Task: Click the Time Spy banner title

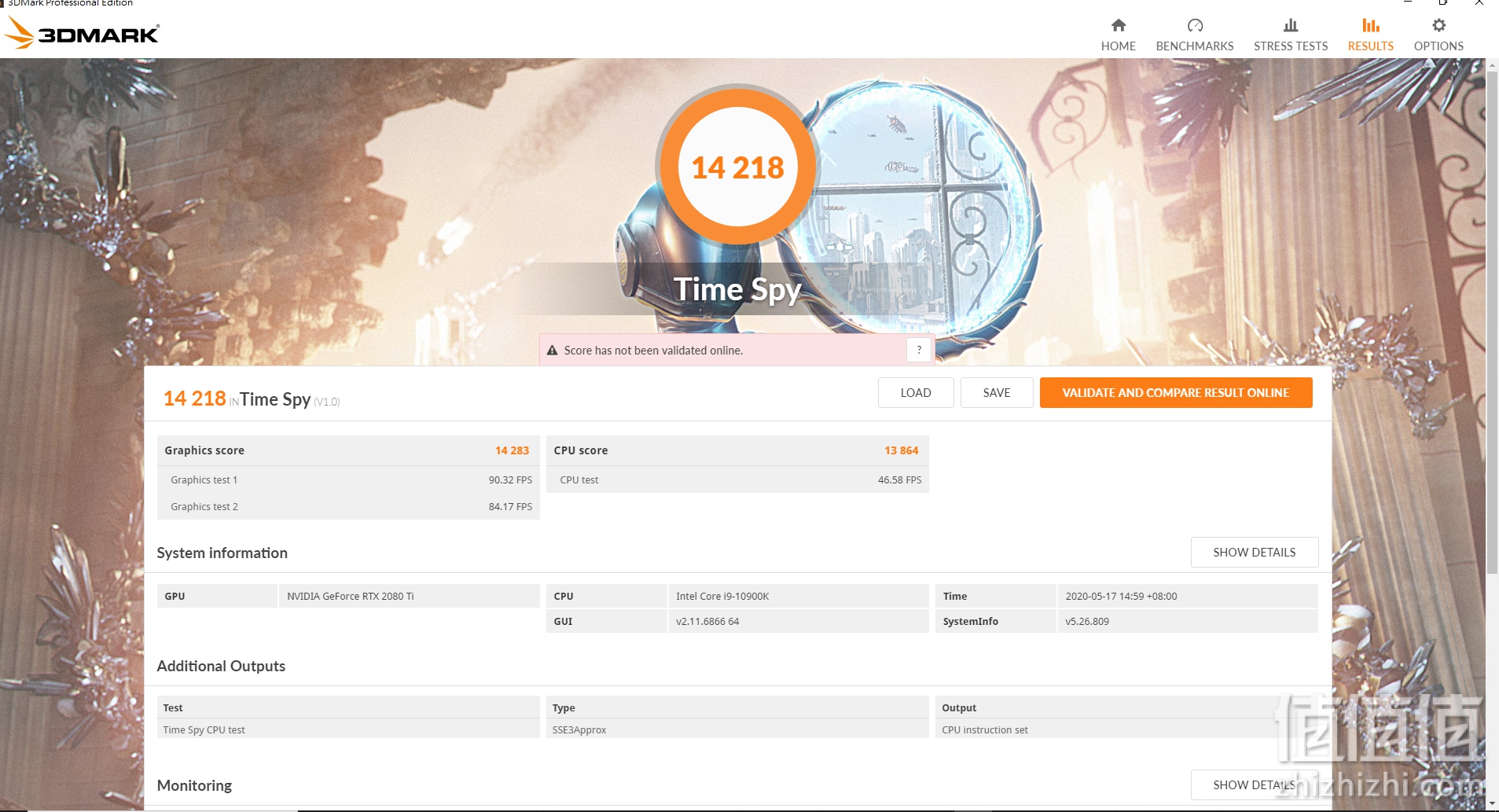Action: (x=737, y=289)
